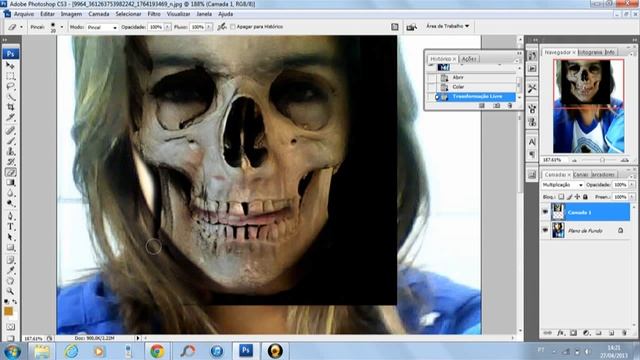
Task: Delete the layer with the Camadas trash icon
Action: (x=624, y=333)
